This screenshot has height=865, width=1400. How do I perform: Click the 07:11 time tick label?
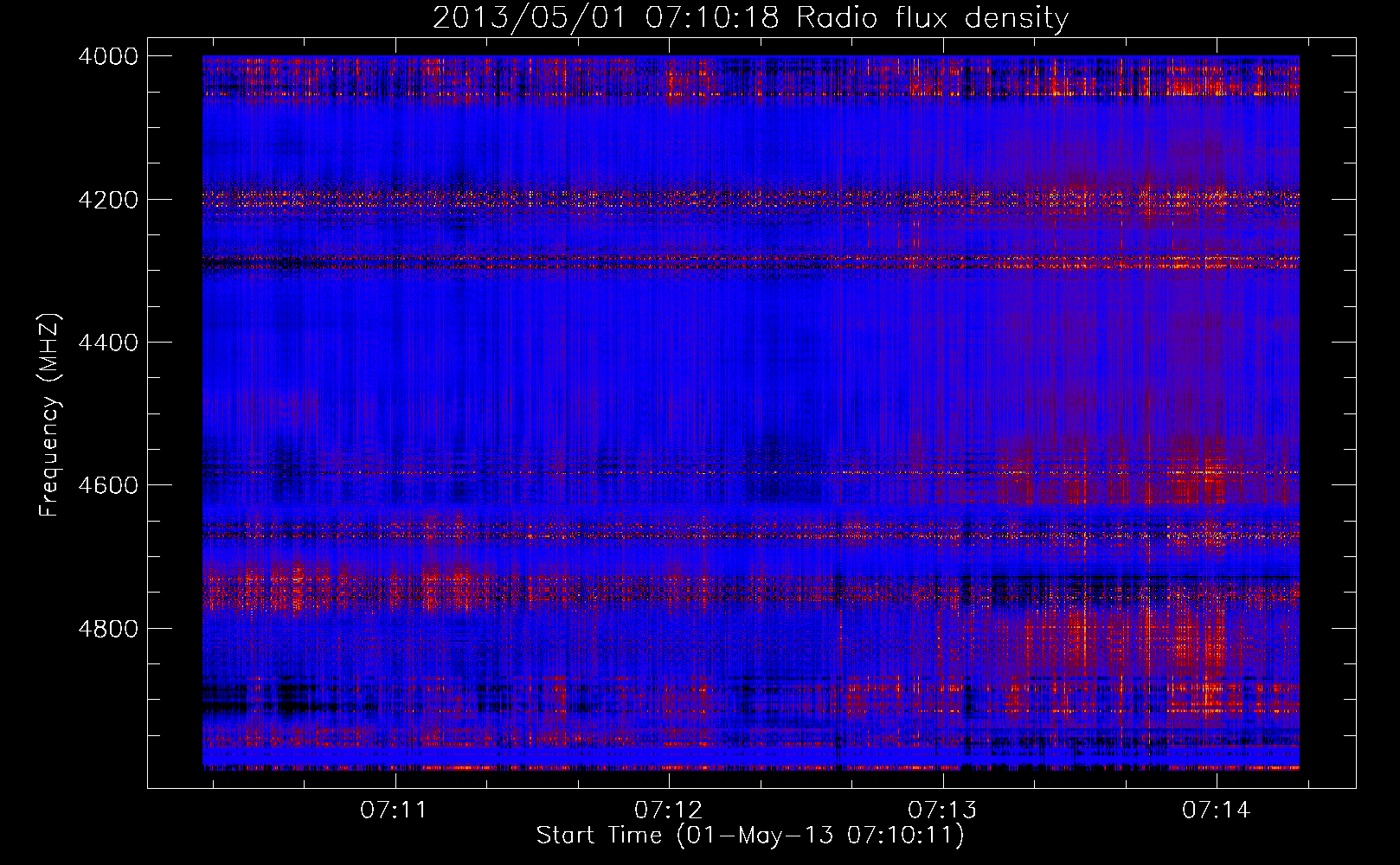click(395, 811)
